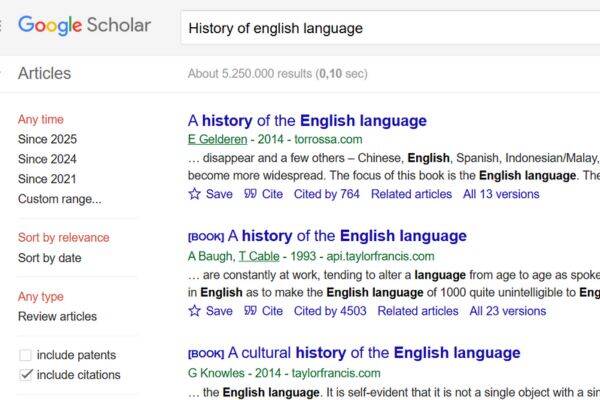600x400 pixels.
Task: Enable the include patents checkbox
Action: (25, 355)
